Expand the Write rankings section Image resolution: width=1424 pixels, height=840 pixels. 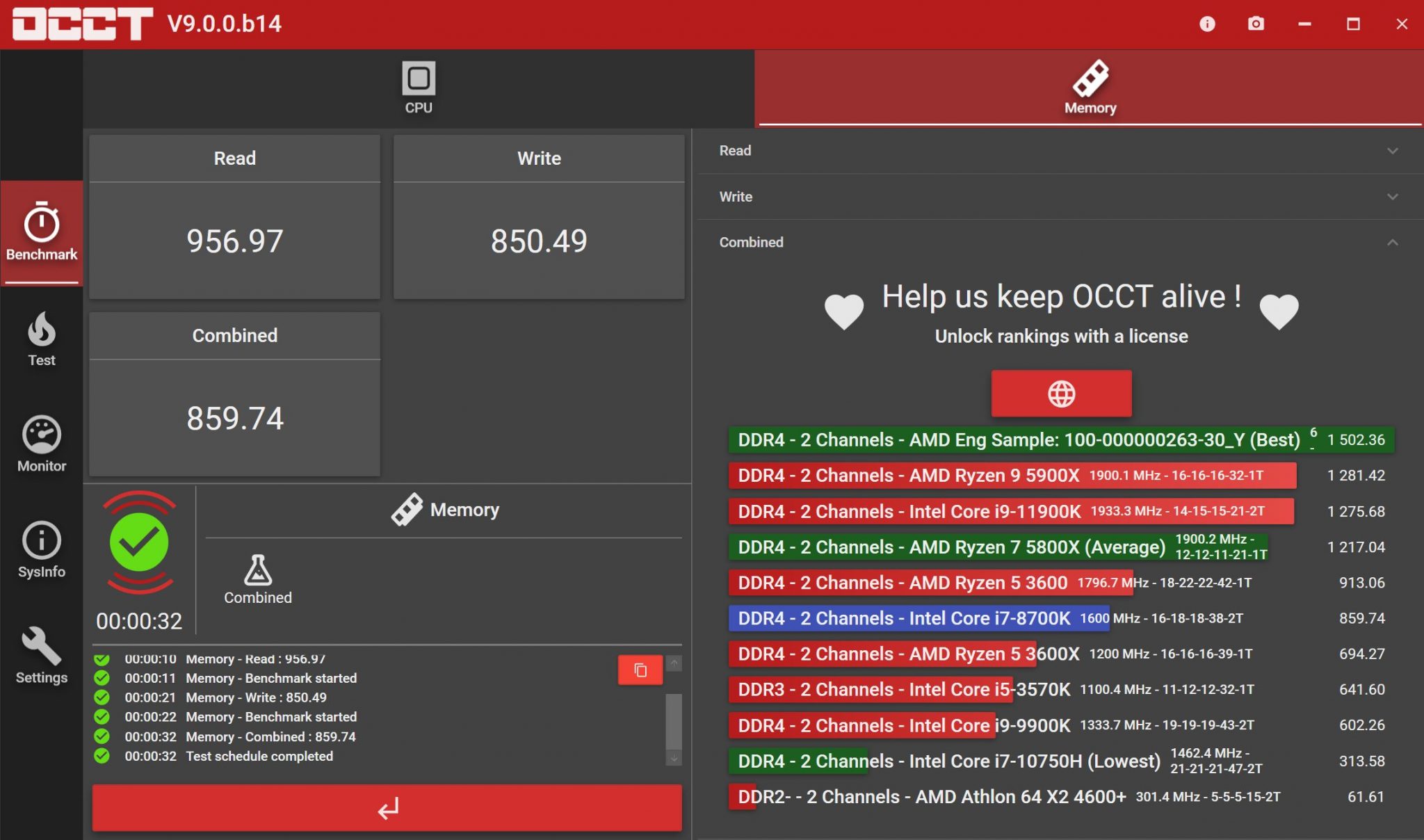click(1060, 197)
